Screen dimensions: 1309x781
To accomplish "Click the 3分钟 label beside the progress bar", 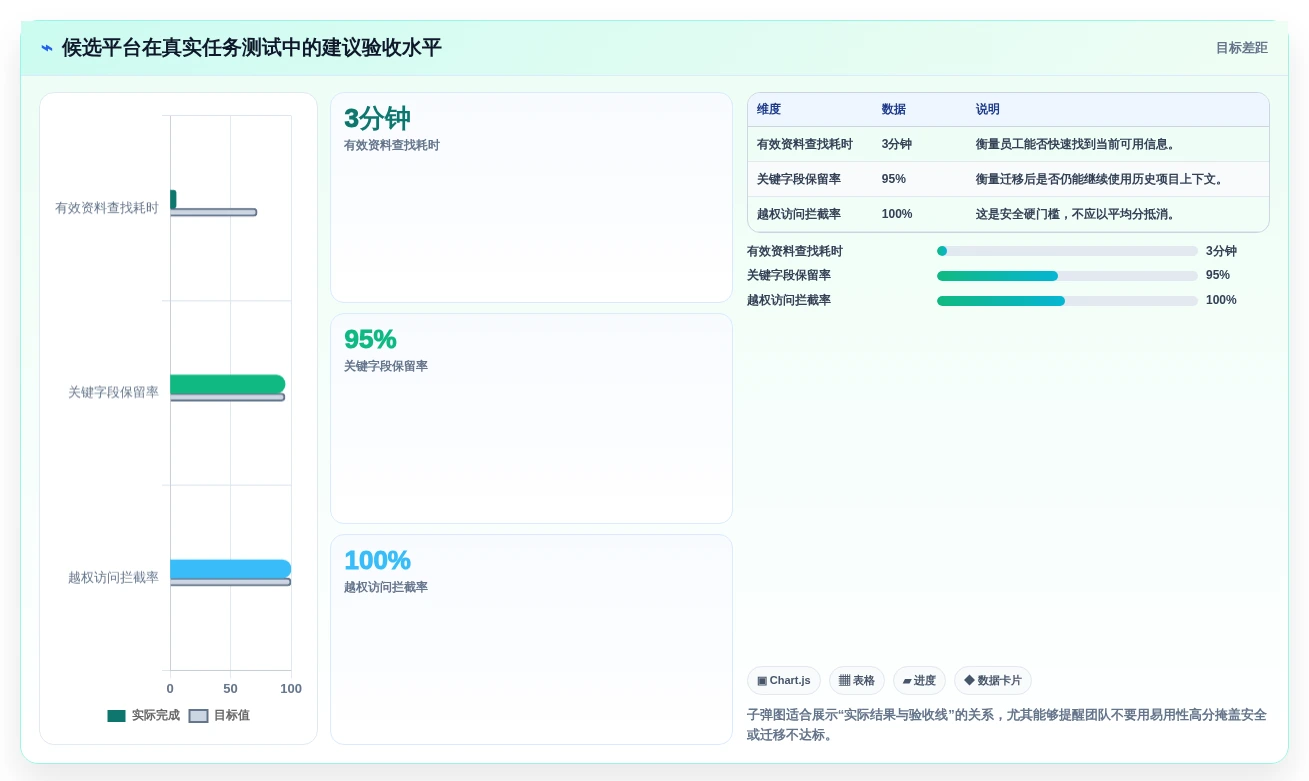I will [x=1221, y=252].
